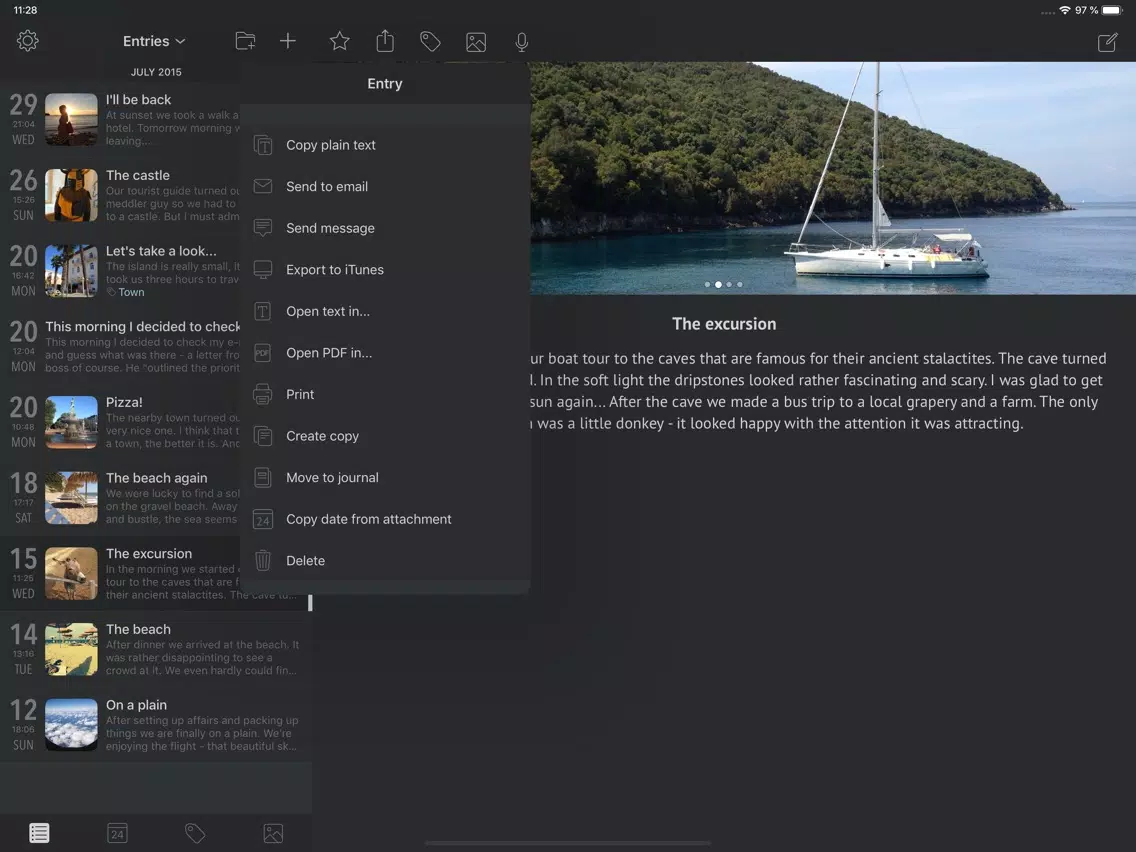Click the donkey thumbnail for The excursion
The image size is (1136, 852).
click(x=71, y=574)
